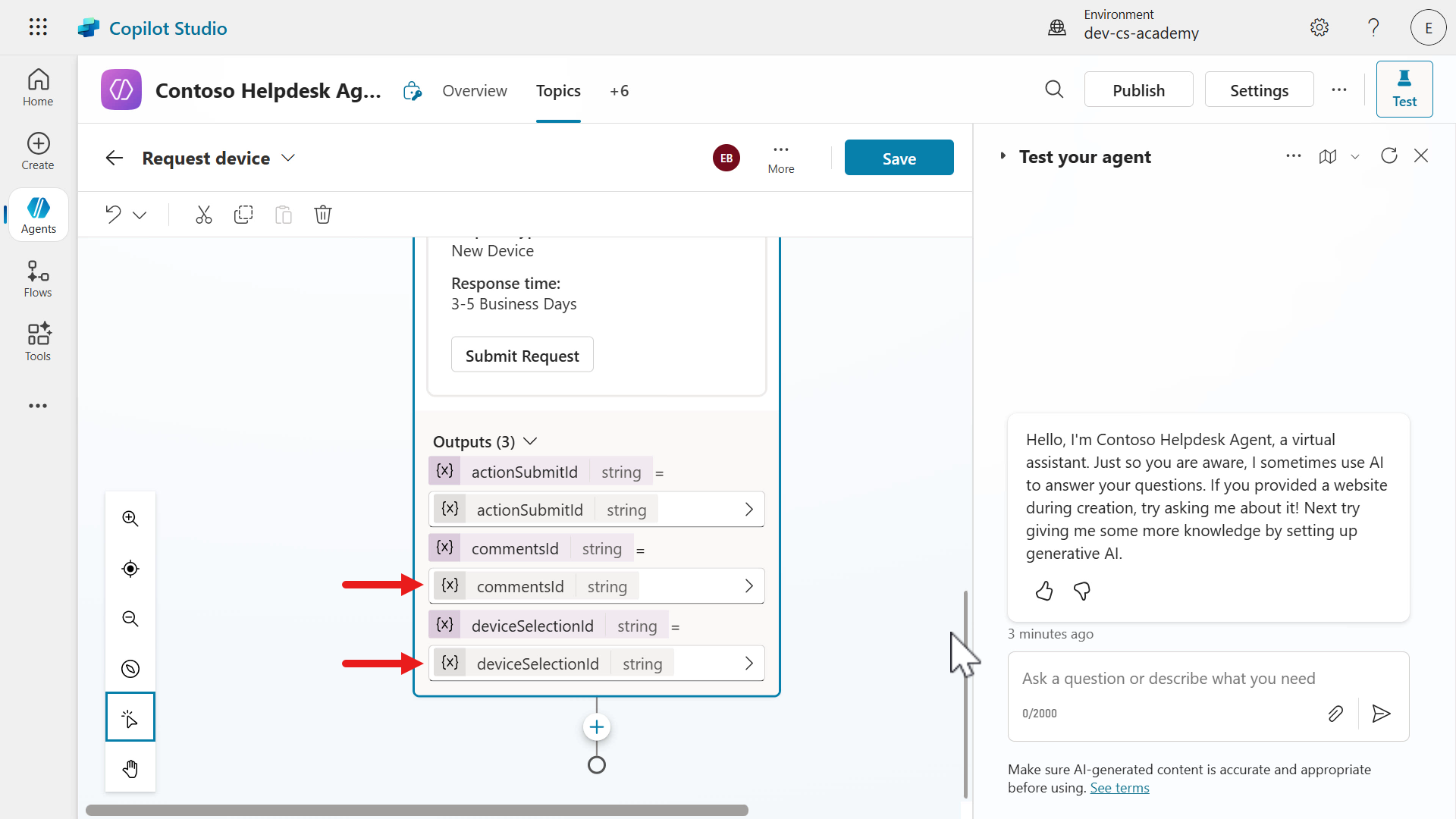
Task: Collapse the Outputs (3) section
Action: [530, 441]
